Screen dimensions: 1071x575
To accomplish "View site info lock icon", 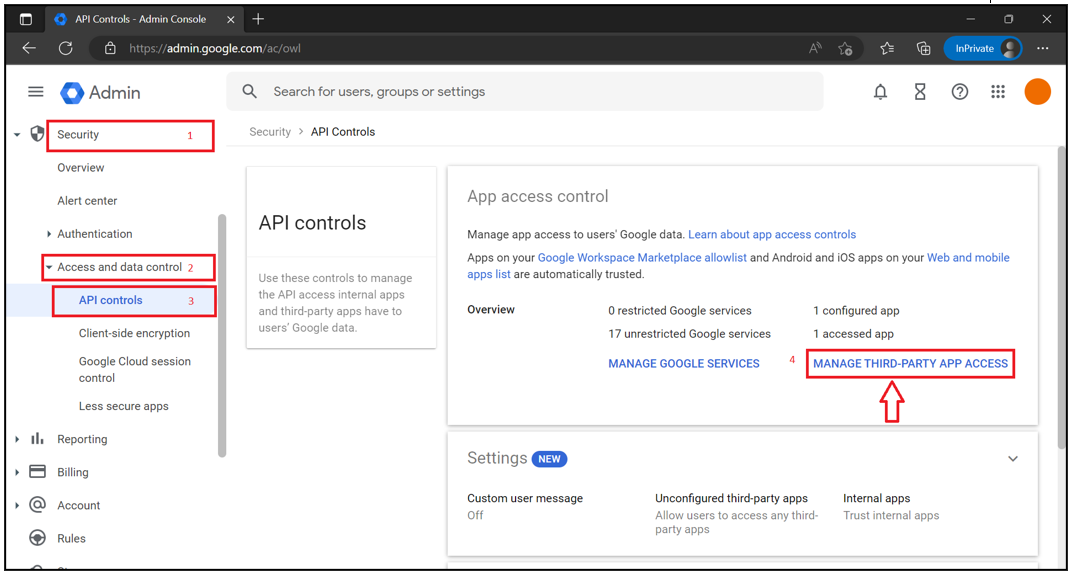I will click(x=110, y=48).
